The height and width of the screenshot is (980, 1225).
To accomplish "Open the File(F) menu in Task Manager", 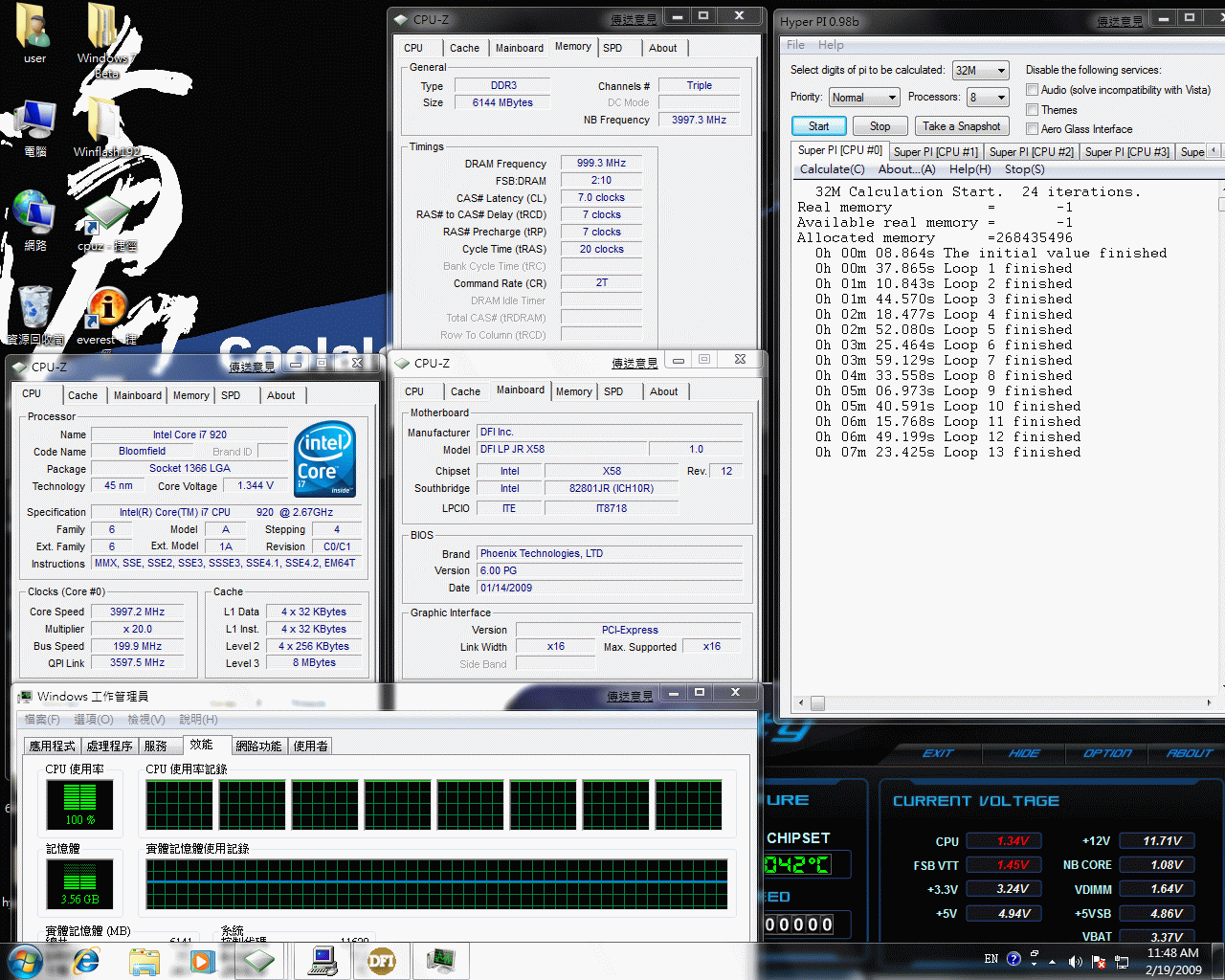I will [x=42, y=719].
